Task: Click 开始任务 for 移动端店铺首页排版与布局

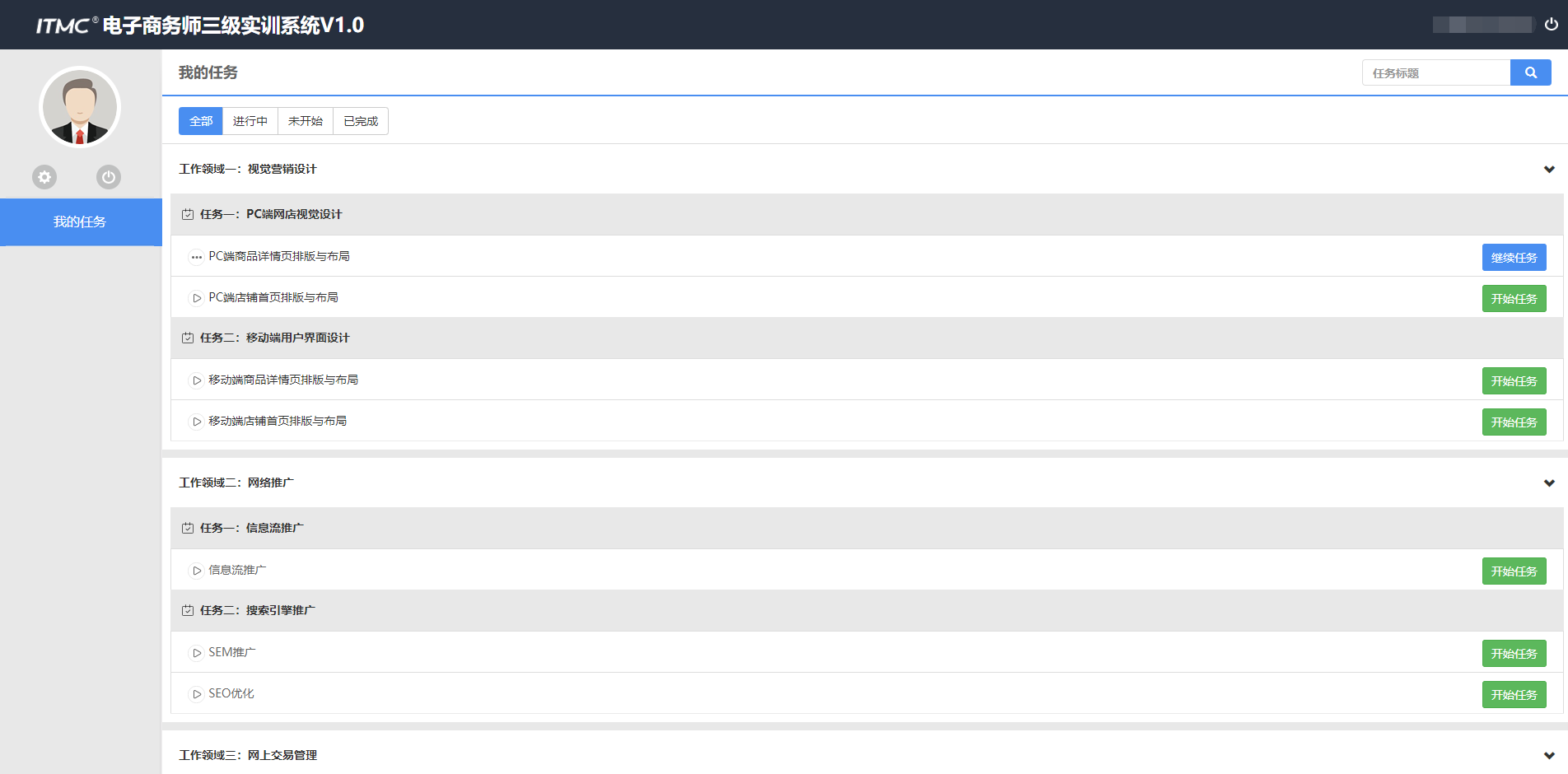Action: tap(1514, 422)
